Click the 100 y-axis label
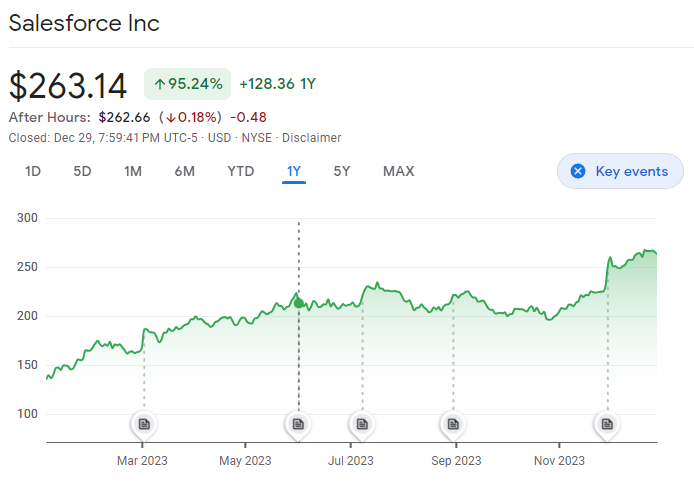Viewport: 694px width, 484px height. click(27, 414)
